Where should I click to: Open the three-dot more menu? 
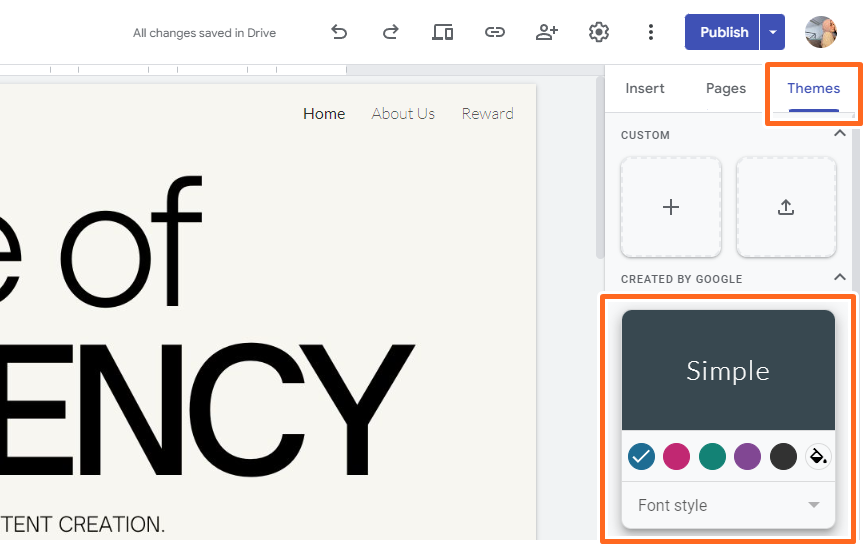651,33
